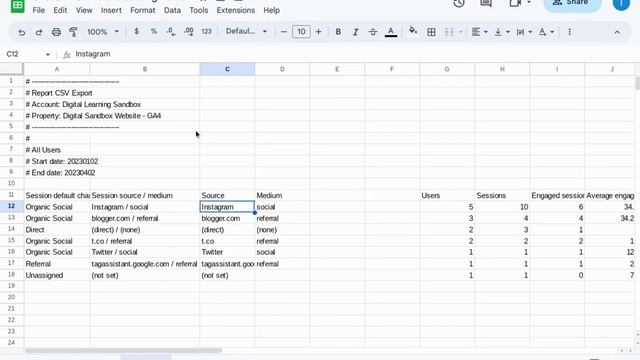
Task: Decrease font size with minus button
Action: point(284,31)
